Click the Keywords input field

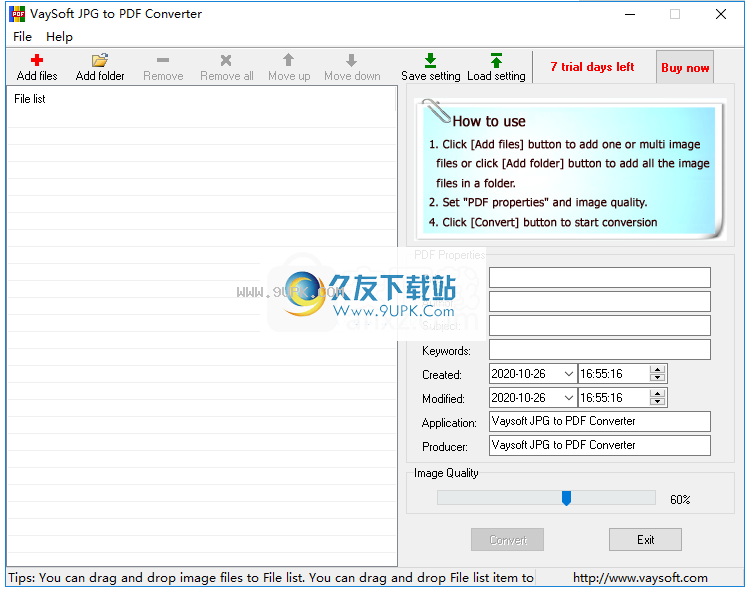click(600, 349)
